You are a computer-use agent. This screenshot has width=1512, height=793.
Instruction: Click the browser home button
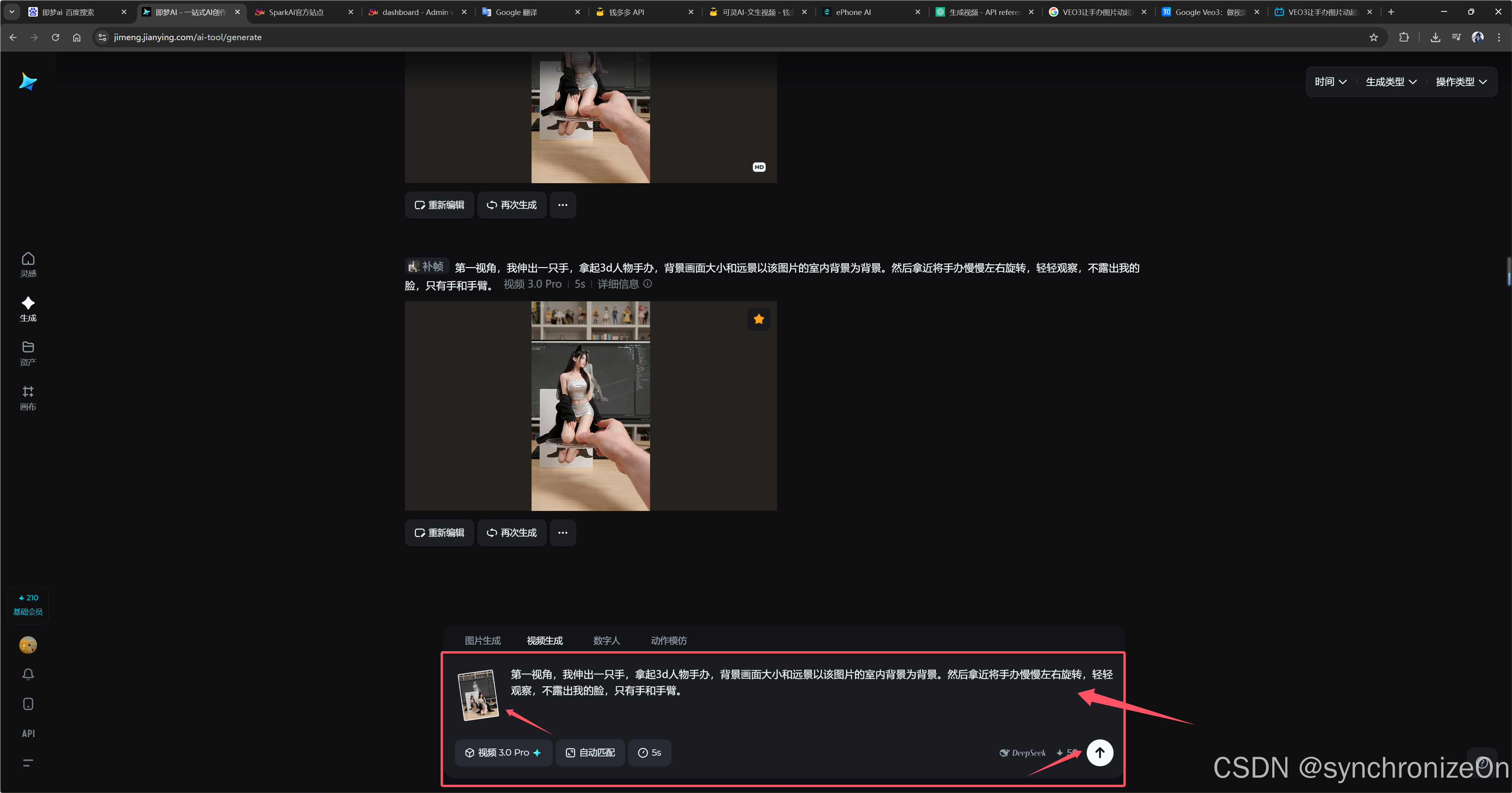[x=76, y=37]
